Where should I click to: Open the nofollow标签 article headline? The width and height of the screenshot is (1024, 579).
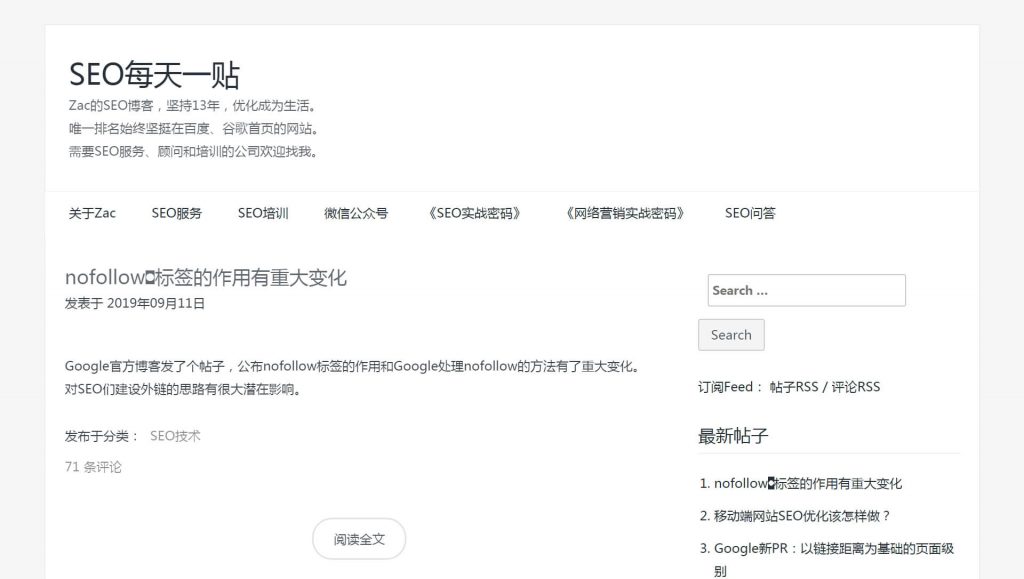(x=206, y=277)
